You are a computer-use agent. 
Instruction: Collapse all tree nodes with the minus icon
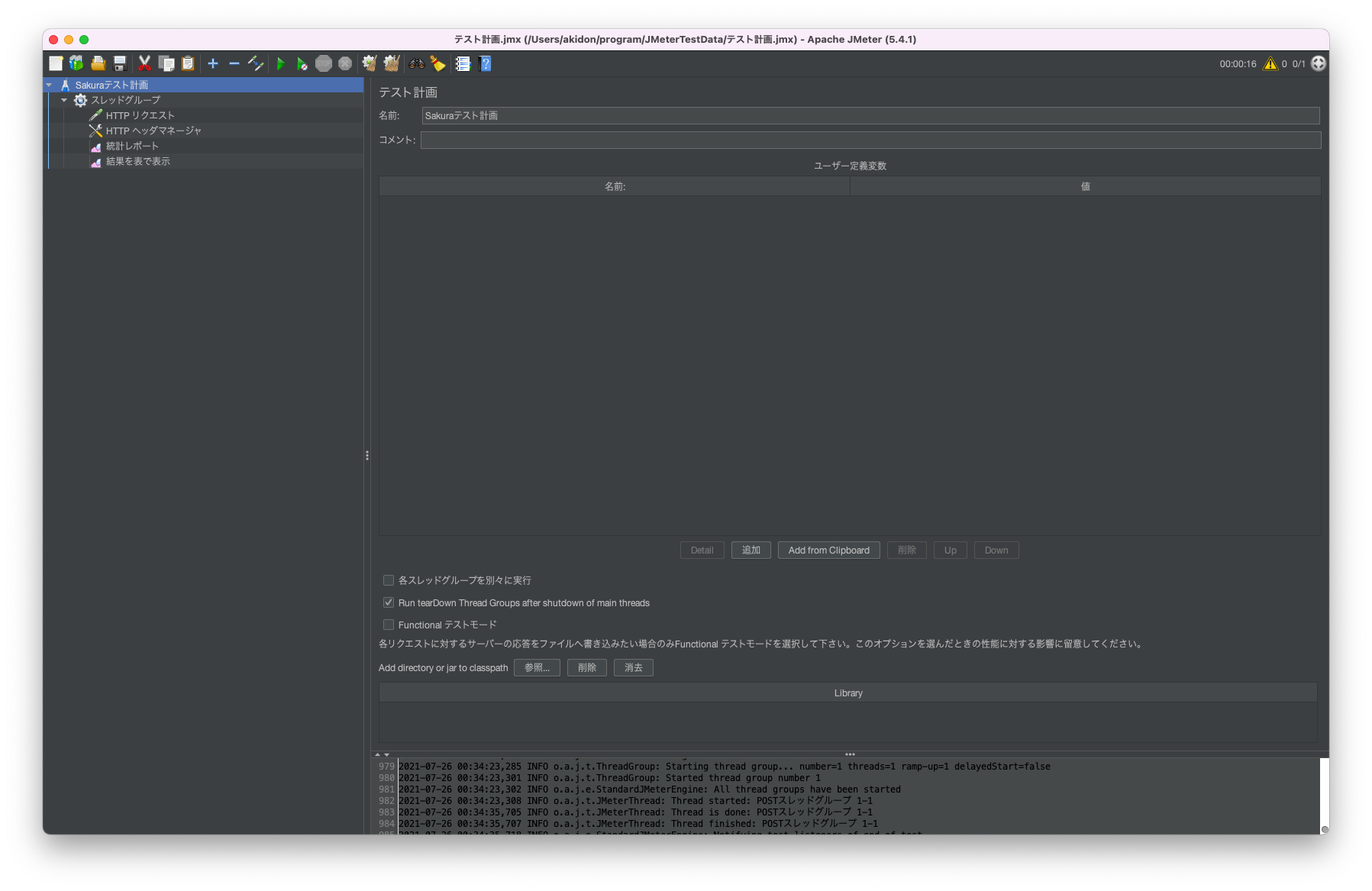point(234,63)
